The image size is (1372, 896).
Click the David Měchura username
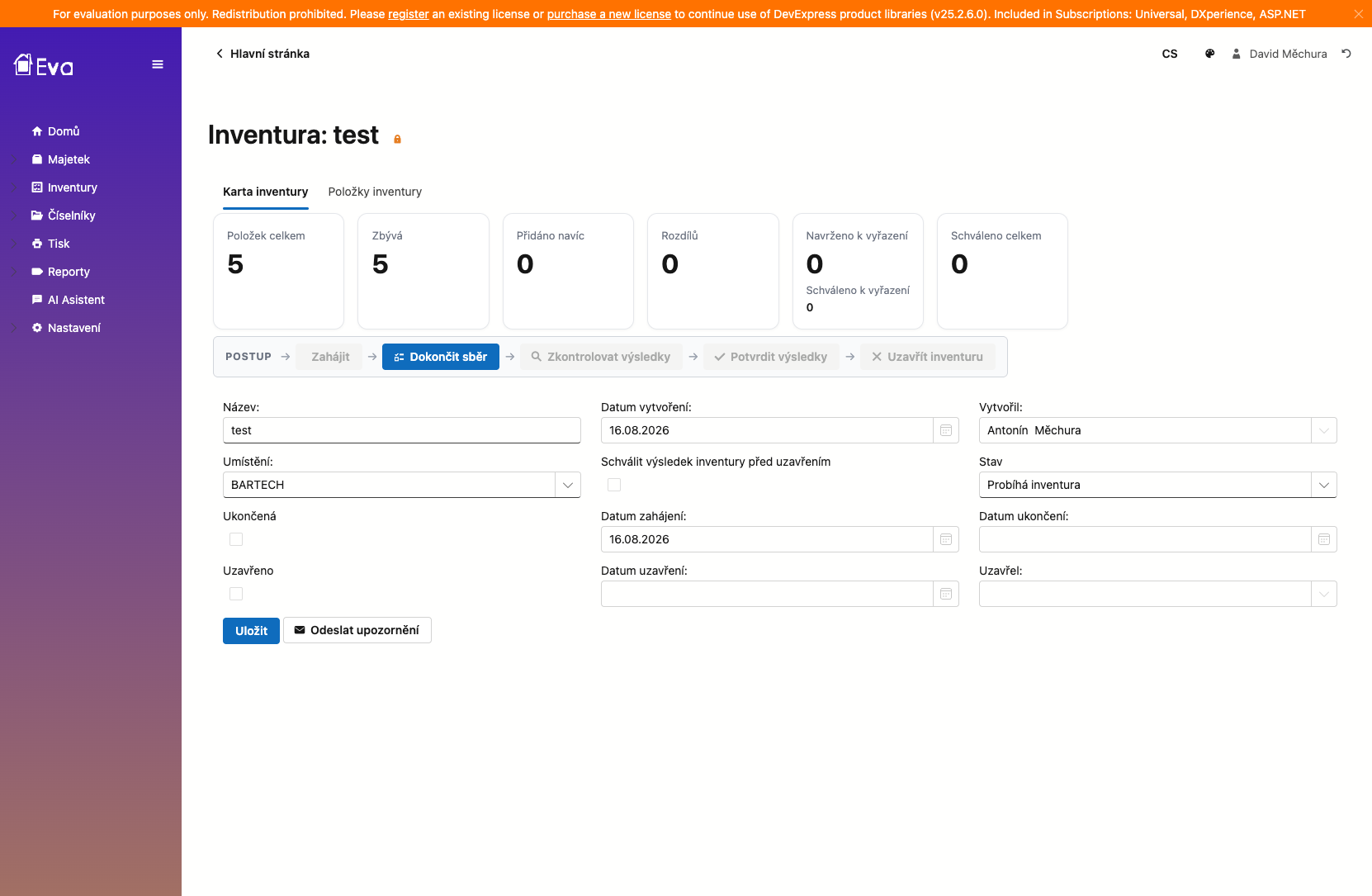[1288, 54]
